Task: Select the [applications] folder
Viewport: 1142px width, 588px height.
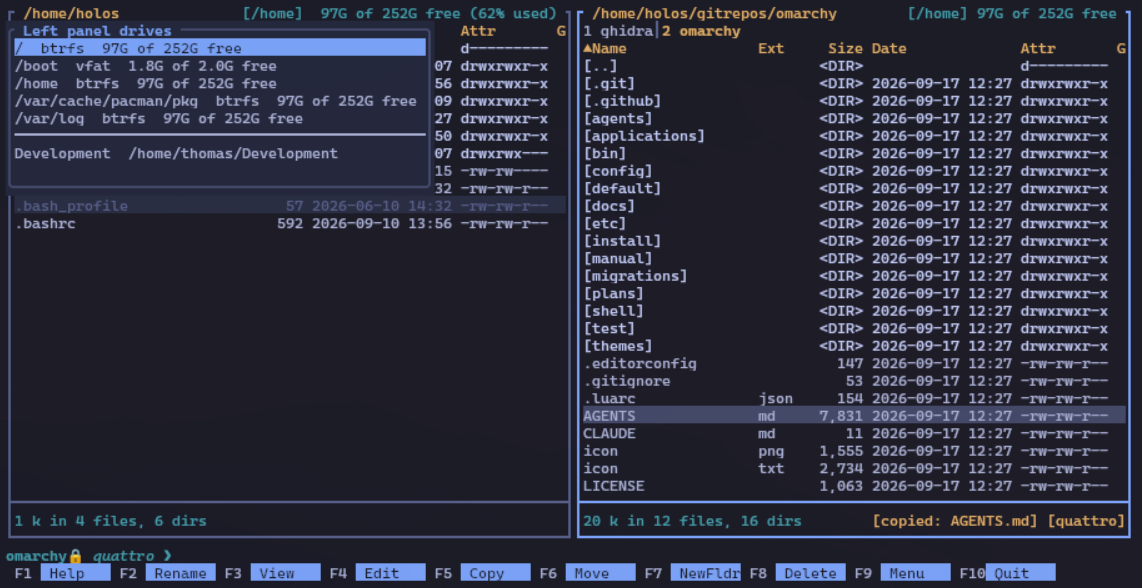Action: (854, 136)
